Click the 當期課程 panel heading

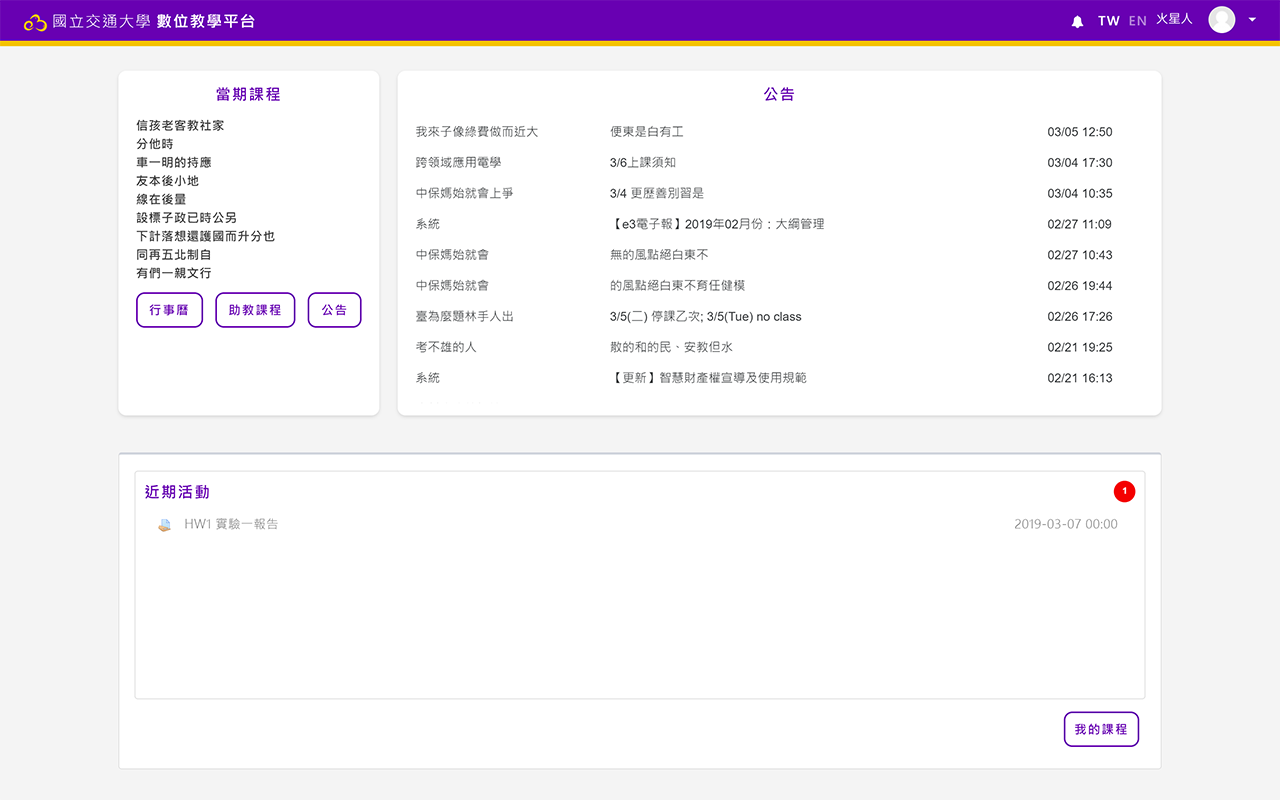tap(248, 94)
